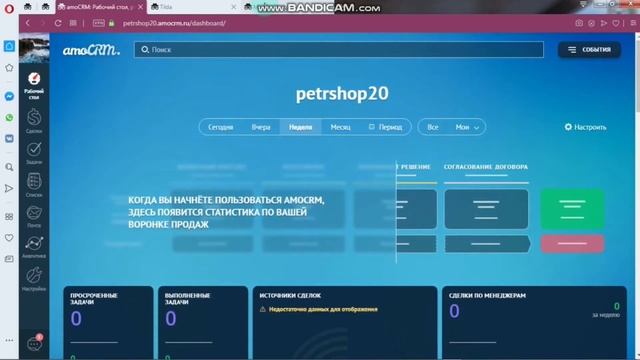
Task: Select the Сегодня period filter
Action: click(220, 127)
